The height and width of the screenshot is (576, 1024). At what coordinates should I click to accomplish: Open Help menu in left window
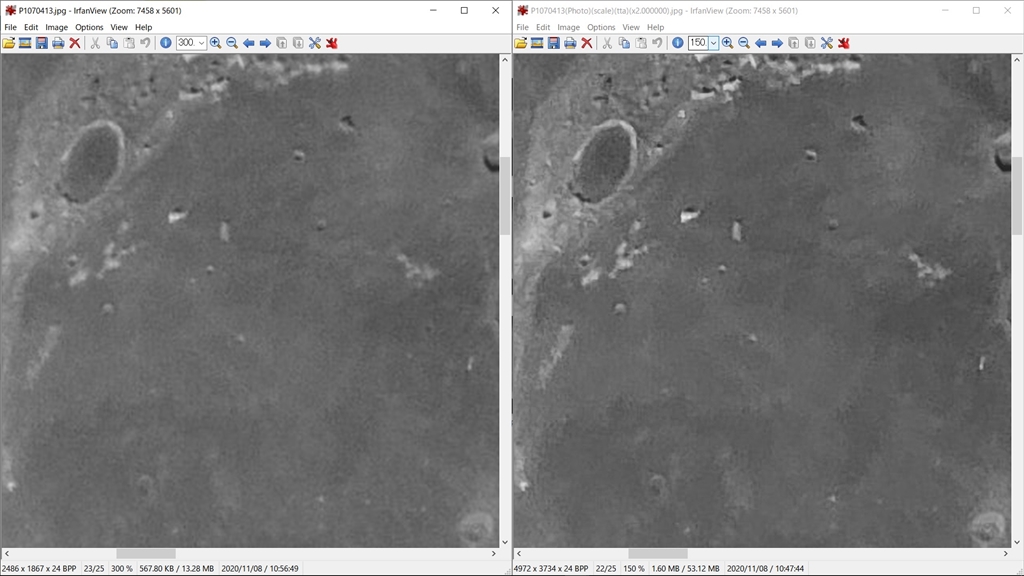pyautogui.click(x=144, y=27)
